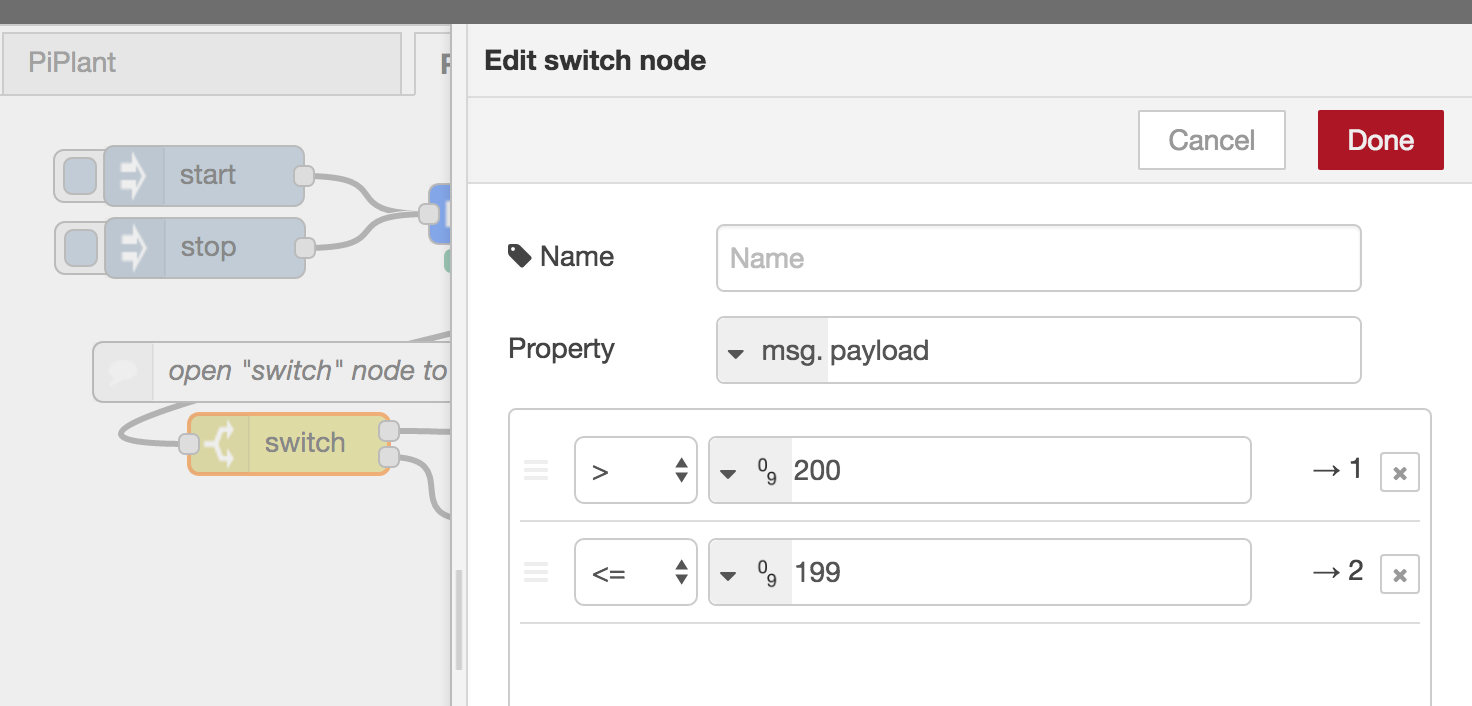Click the branching icon on switch node
1472x706 pixels.
click(x=219, y=444)
